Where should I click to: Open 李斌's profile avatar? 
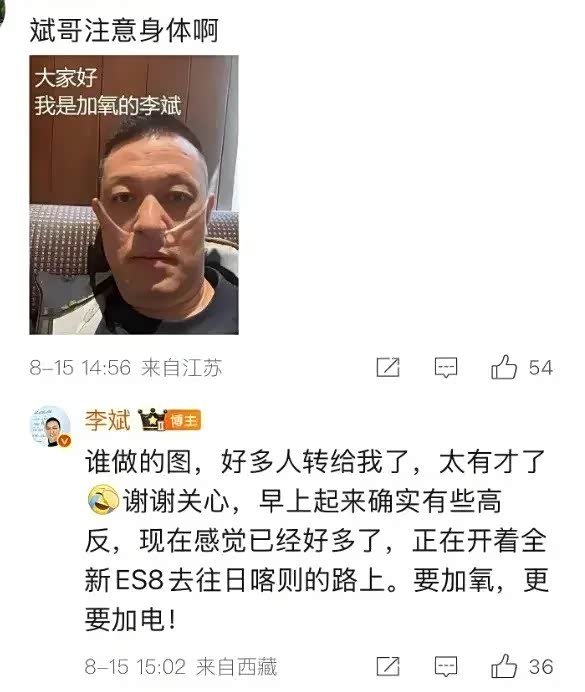pyautogui.click(x=50, y=425)
